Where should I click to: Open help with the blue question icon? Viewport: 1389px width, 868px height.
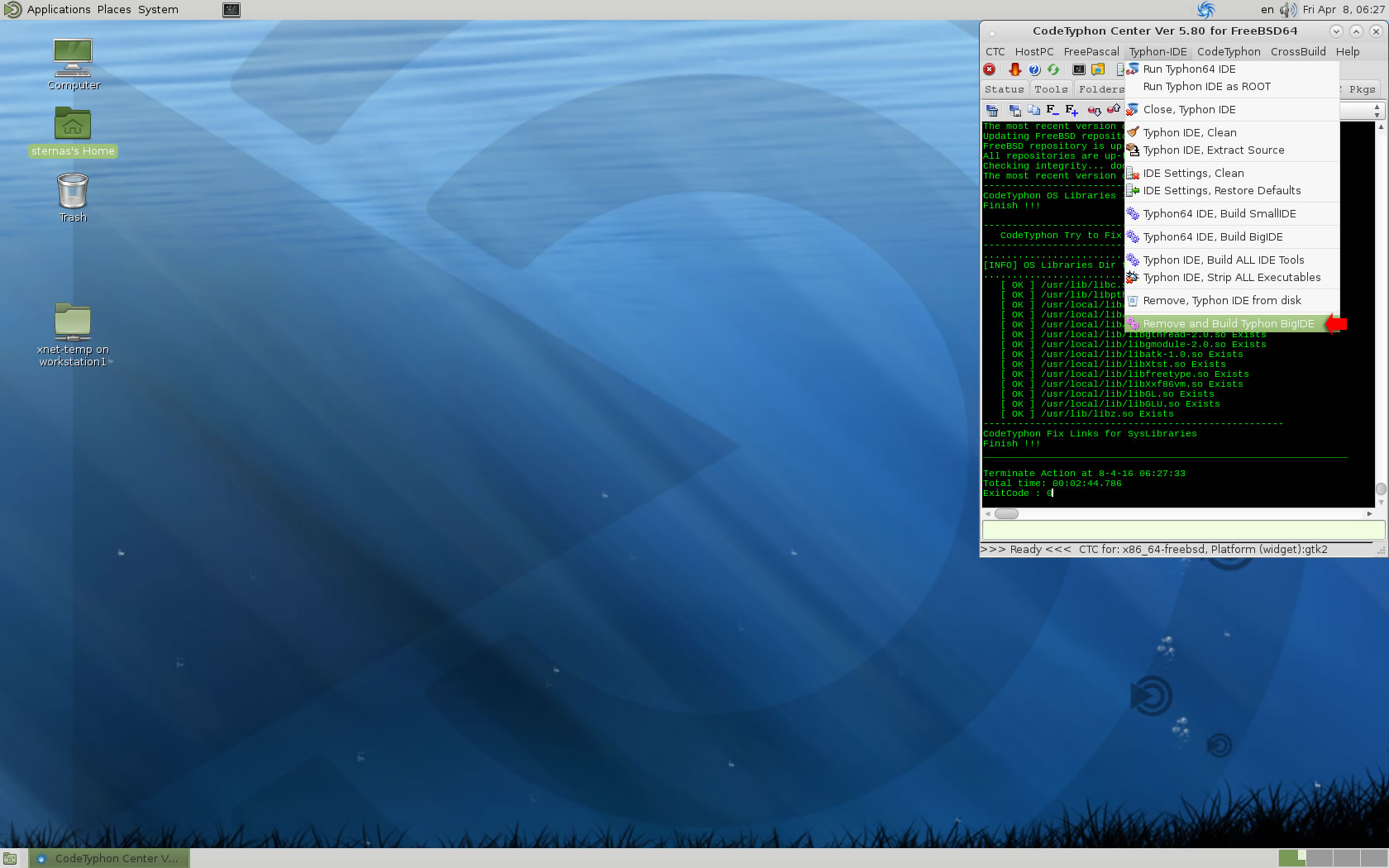click(1034, 69)
